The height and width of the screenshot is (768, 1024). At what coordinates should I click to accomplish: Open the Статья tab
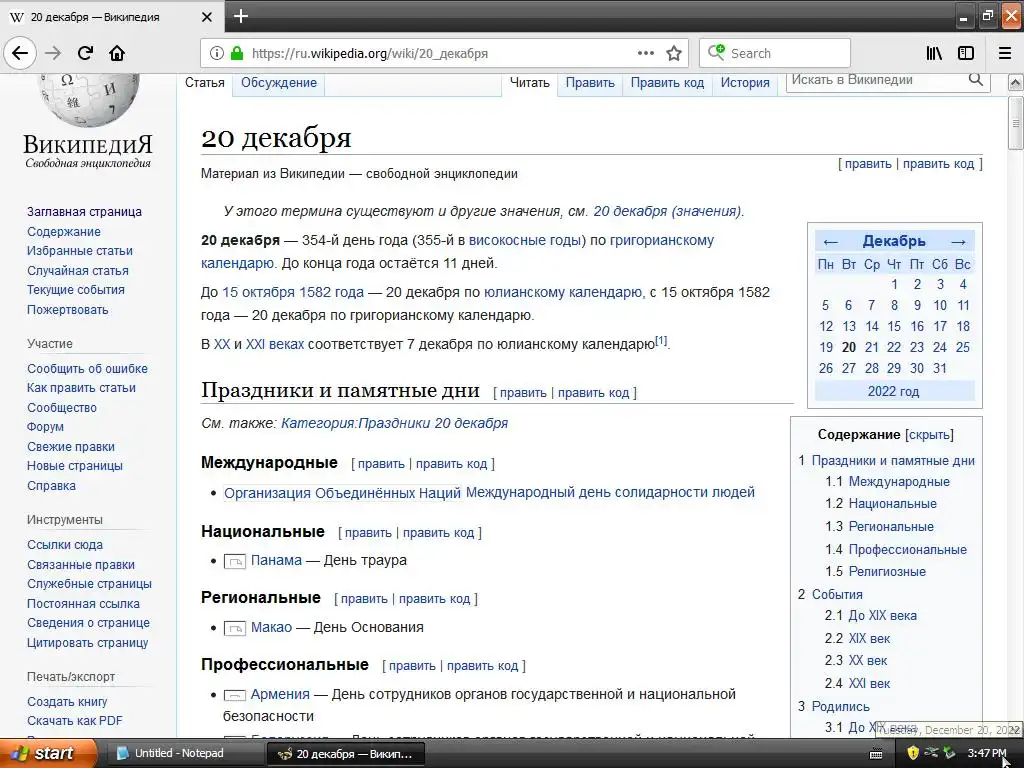(204, 82)
